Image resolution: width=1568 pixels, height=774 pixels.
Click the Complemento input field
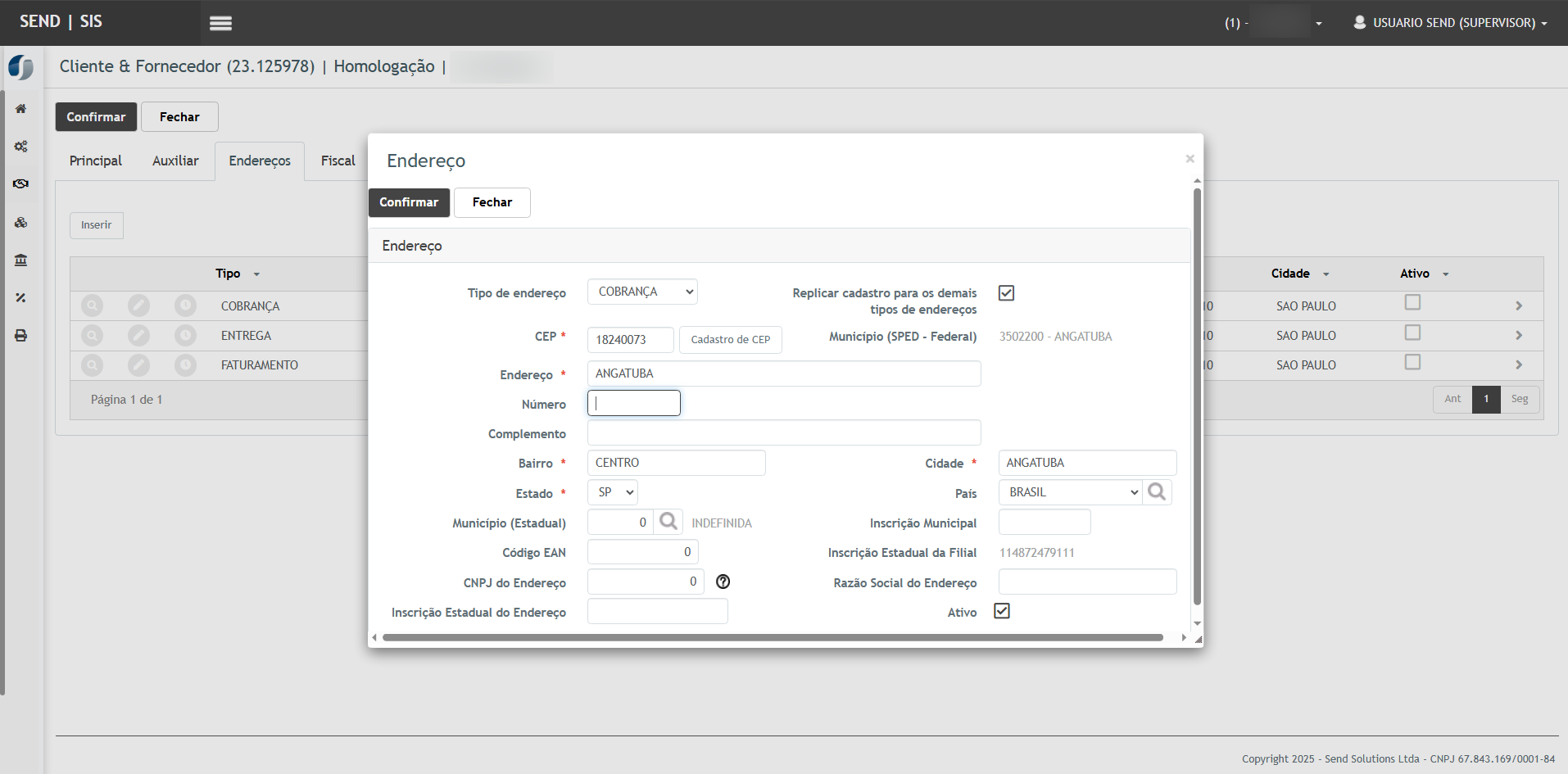pos(783,433)
